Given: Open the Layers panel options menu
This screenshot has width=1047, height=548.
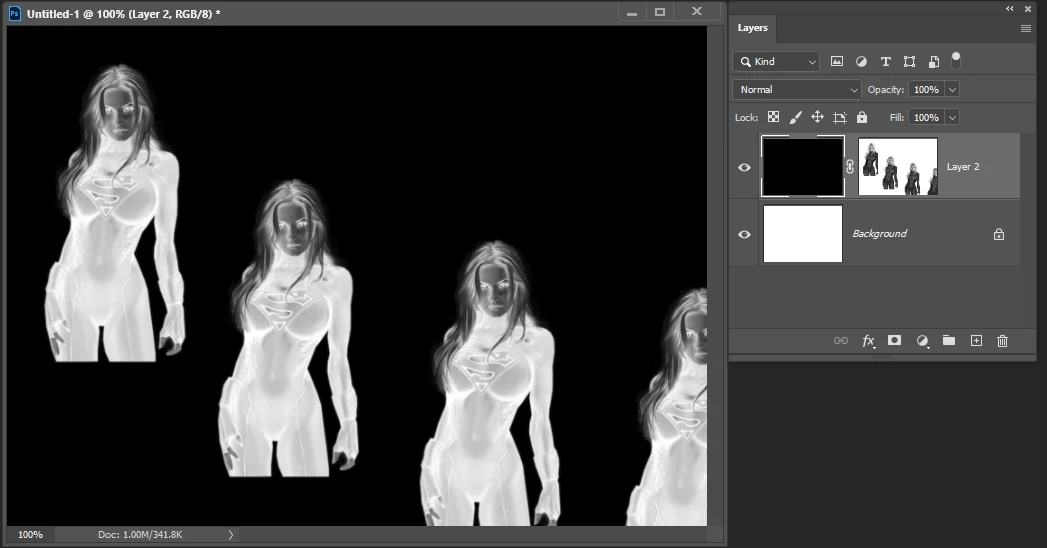Looking at the screenshot, I should [1026, 29].
